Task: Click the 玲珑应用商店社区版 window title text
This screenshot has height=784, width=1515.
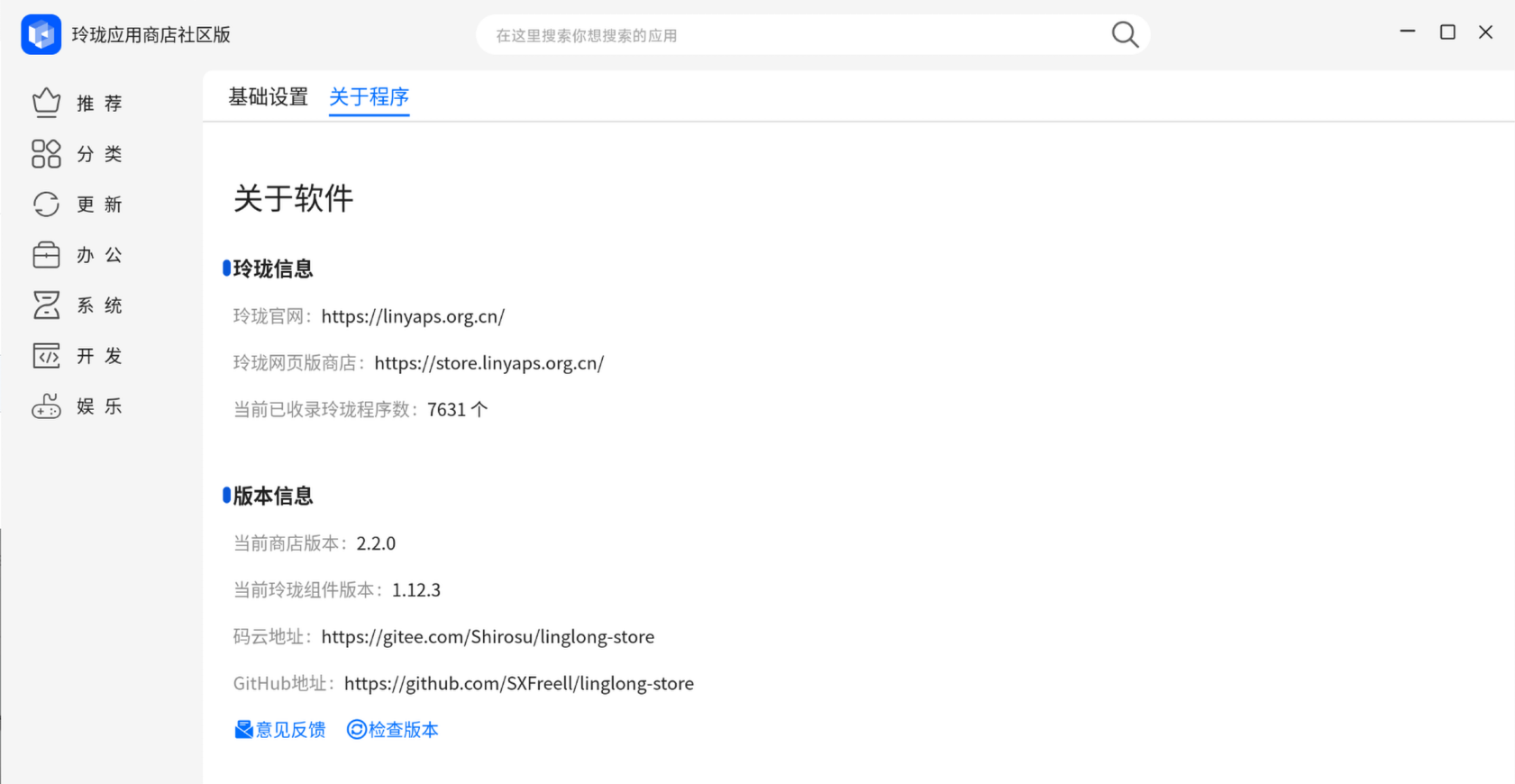Action: 151,35
